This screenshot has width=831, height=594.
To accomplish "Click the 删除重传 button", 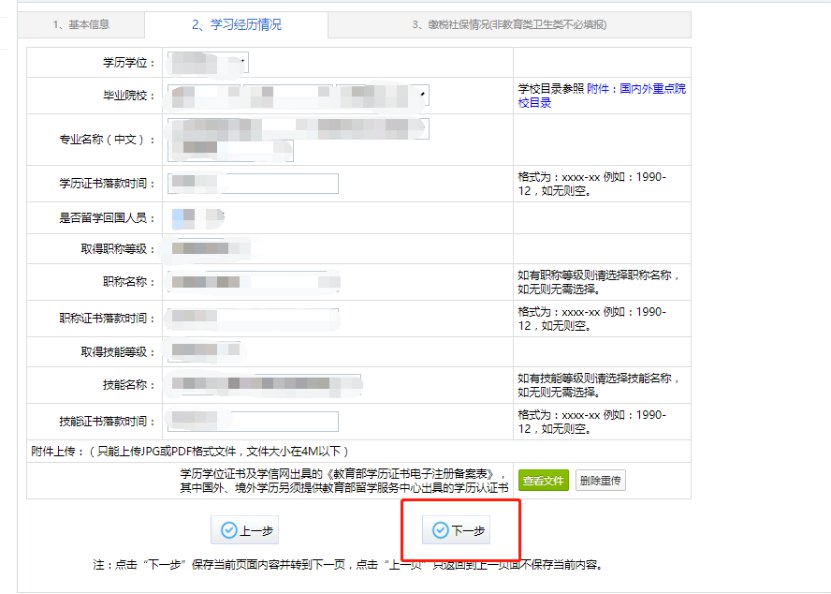I will click(600, 481).
